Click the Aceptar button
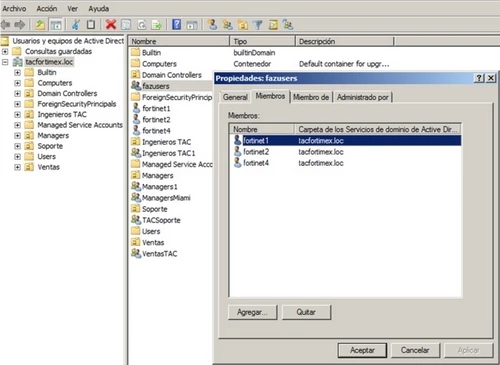The height and width of the screenshot is (365, 500). pos(362,350)
